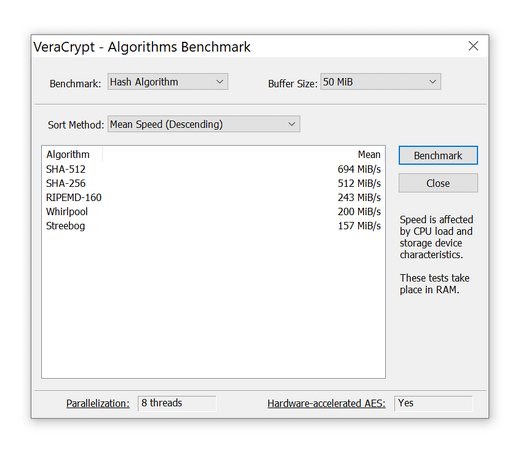The height and width of the screenshot is (450, 523).
Task: Click the chevron arrow of Mean Speed sort
Action: pyautogui.click(x=292, y=124)
